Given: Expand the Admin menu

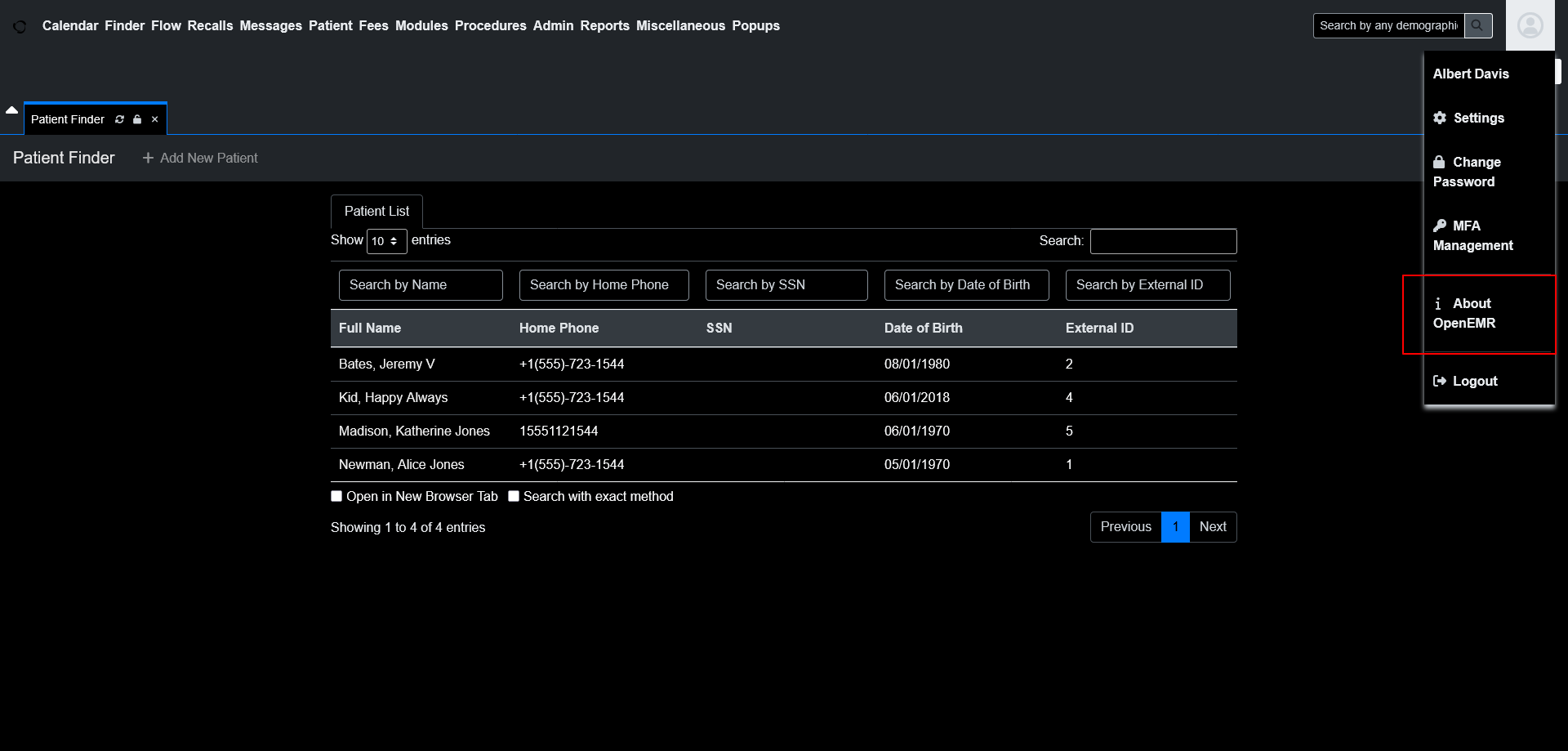Looking at the screenshot, I should coord(553,25).
